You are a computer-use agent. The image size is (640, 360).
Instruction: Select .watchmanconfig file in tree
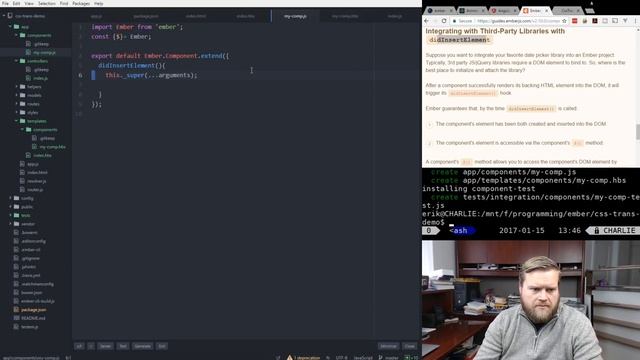[x=37, y=284]
